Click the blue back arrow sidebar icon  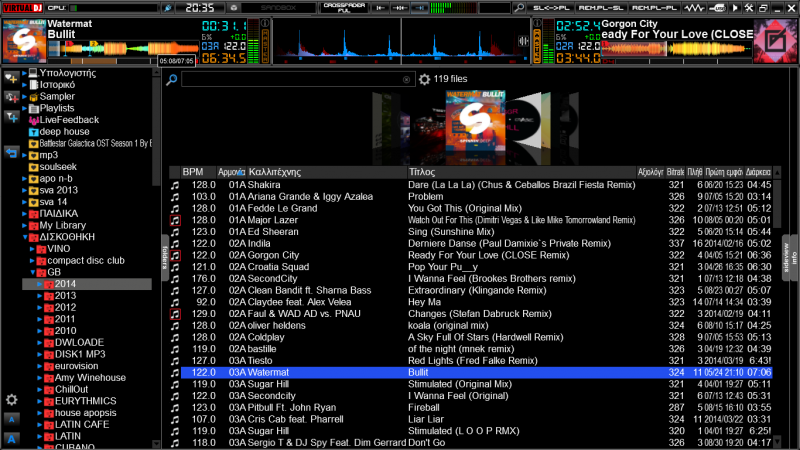(x=11, y=152)
